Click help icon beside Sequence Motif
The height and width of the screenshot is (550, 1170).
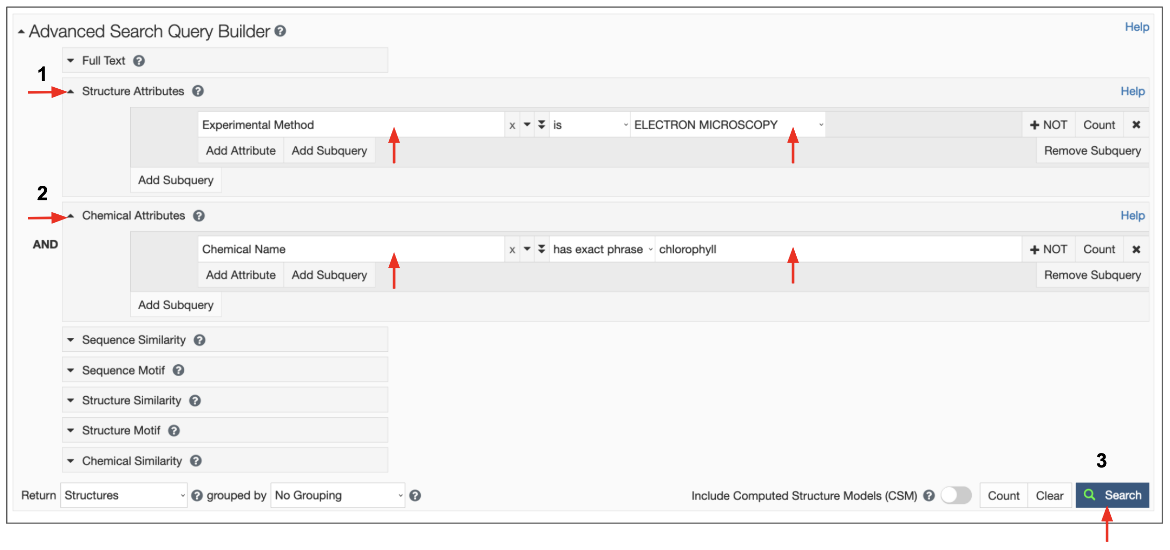178,370
